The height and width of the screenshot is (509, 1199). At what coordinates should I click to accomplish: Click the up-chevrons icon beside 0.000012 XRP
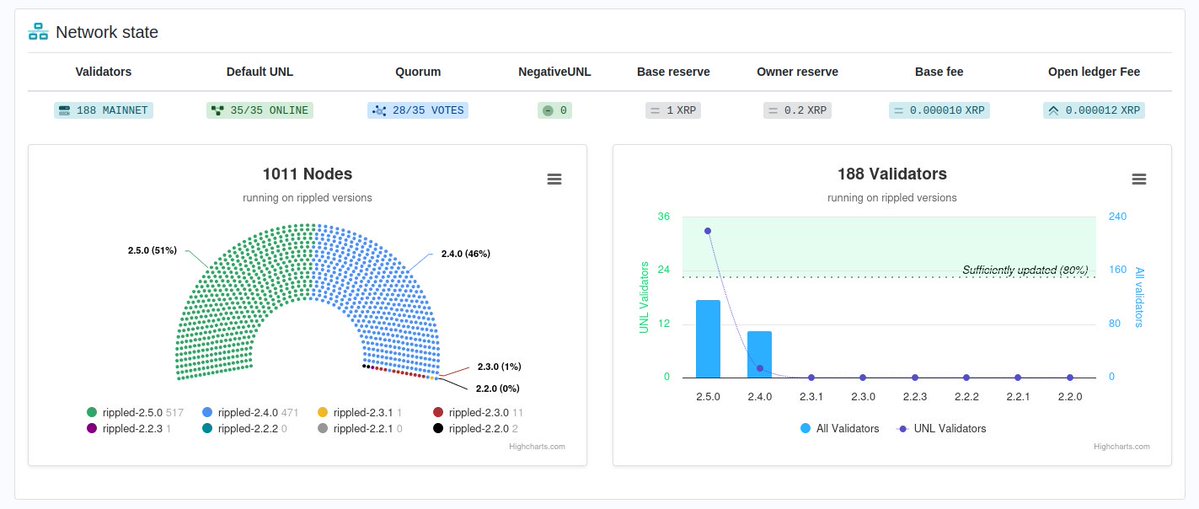coord(1053,110)
